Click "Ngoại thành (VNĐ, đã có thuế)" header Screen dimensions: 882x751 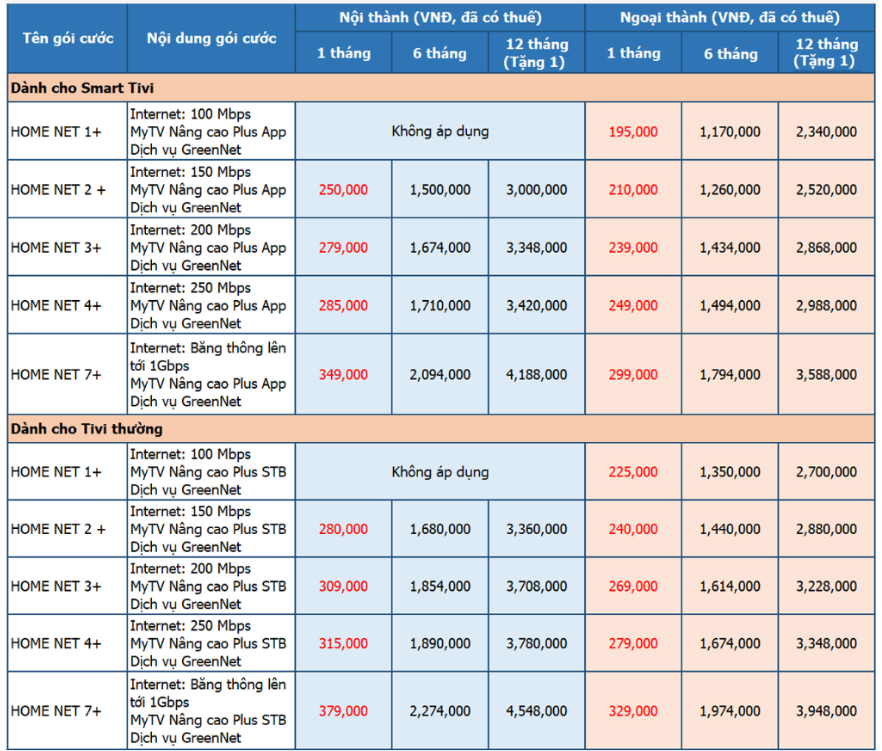[x=730, y=17]
